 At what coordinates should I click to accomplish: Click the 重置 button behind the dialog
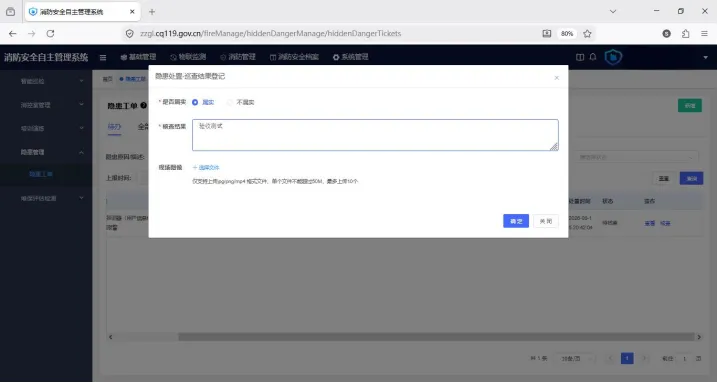664,178
